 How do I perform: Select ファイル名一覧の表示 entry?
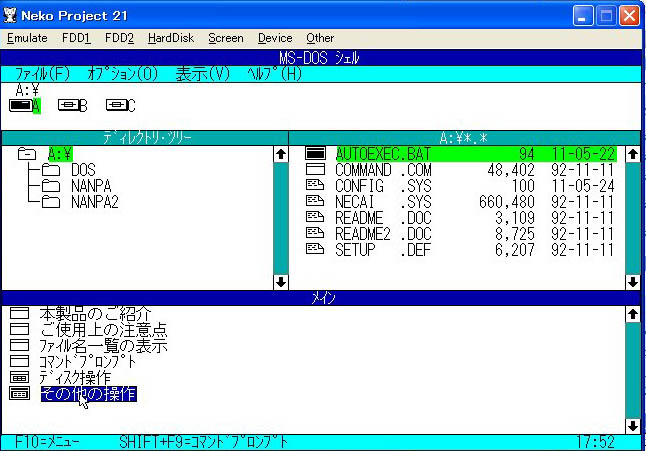(103, 346)
